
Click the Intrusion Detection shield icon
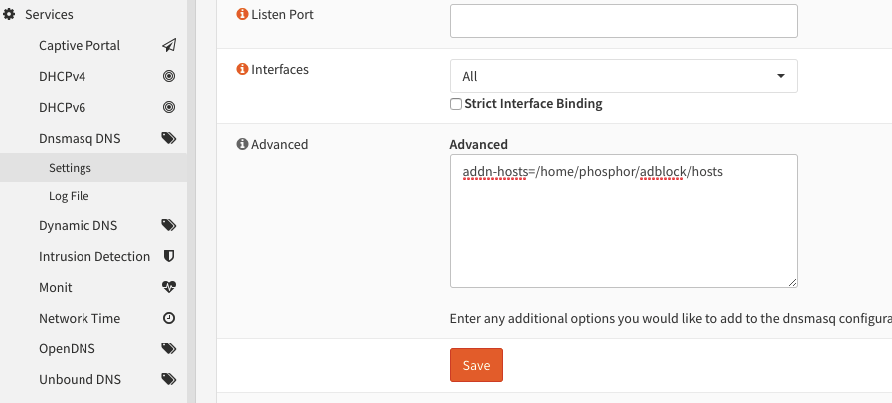(169, 256)
